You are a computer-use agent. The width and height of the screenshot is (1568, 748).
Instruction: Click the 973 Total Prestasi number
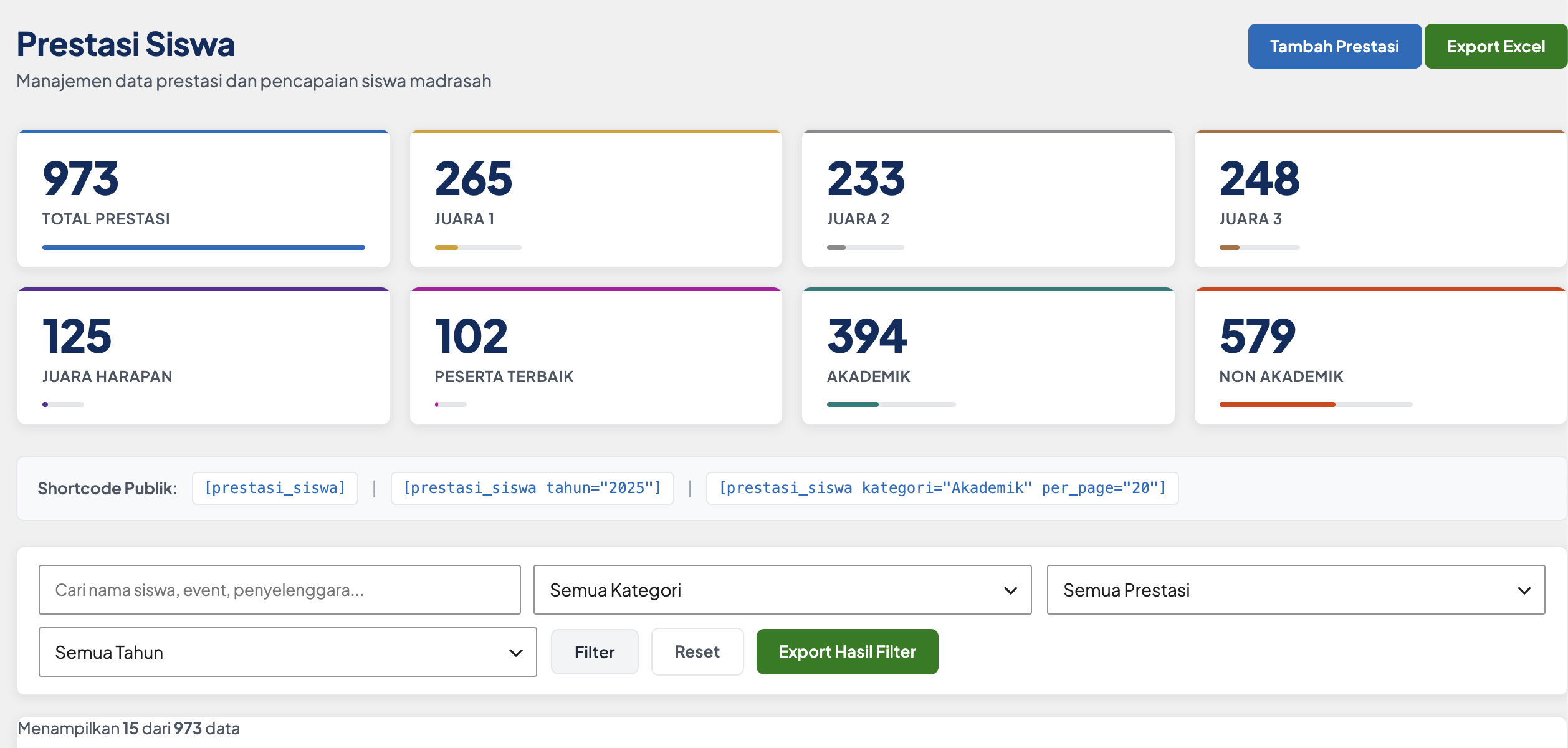[x=80, y=179]
